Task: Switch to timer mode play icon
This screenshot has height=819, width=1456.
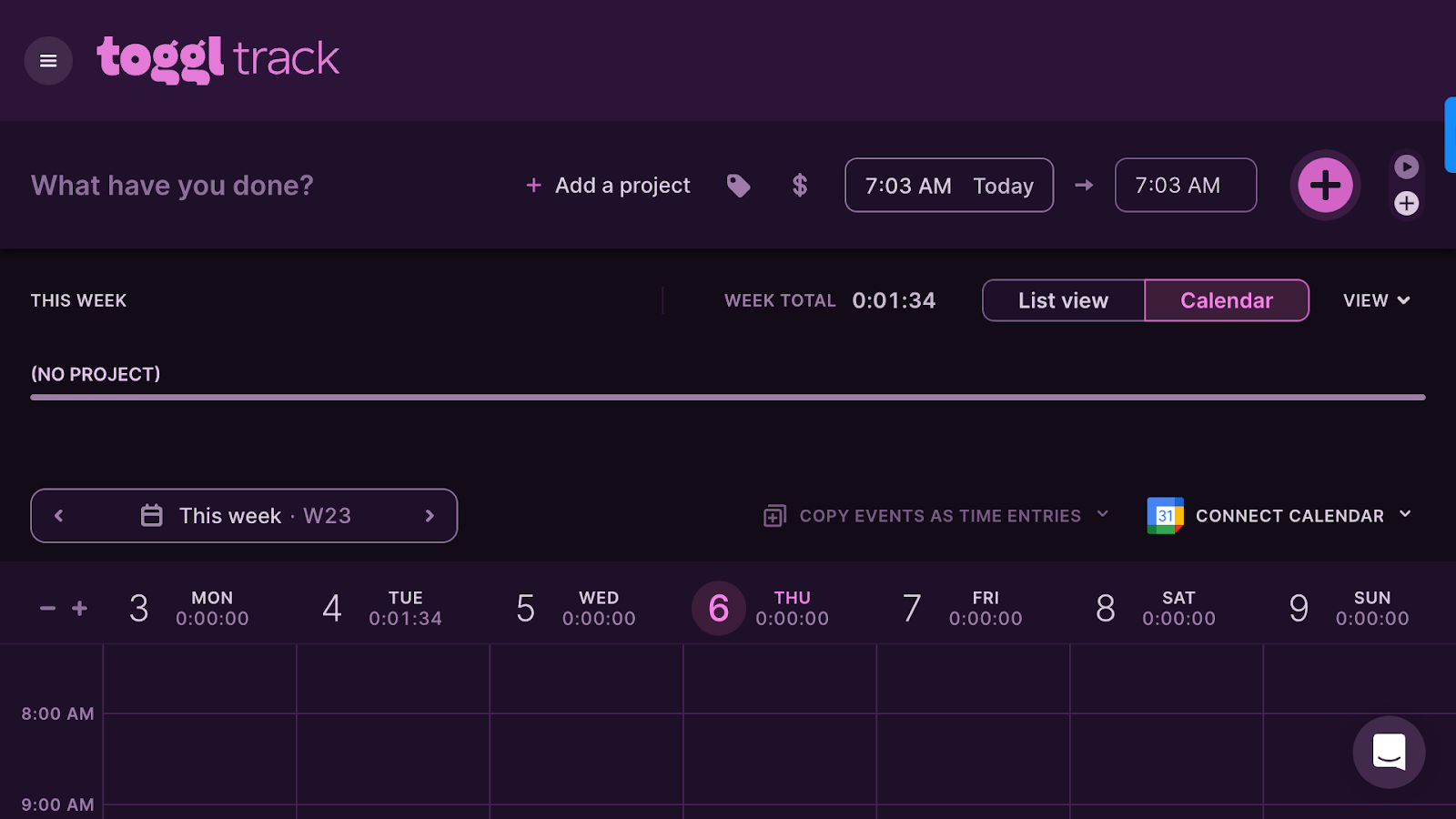Action: pyautogui.click(x=1406, y=167)
